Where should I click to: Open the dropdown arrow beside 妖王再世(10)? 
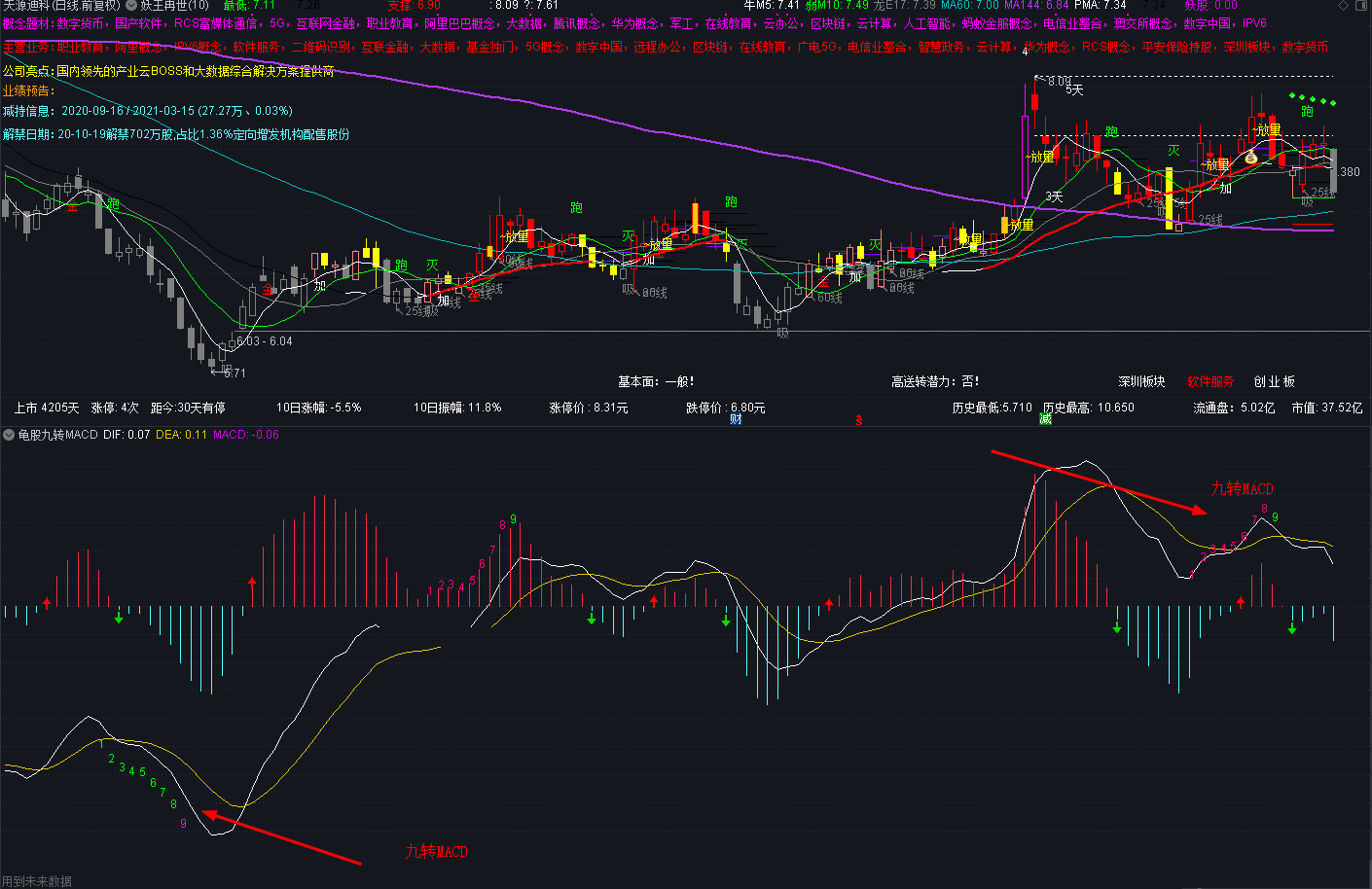tap(132, 5)
